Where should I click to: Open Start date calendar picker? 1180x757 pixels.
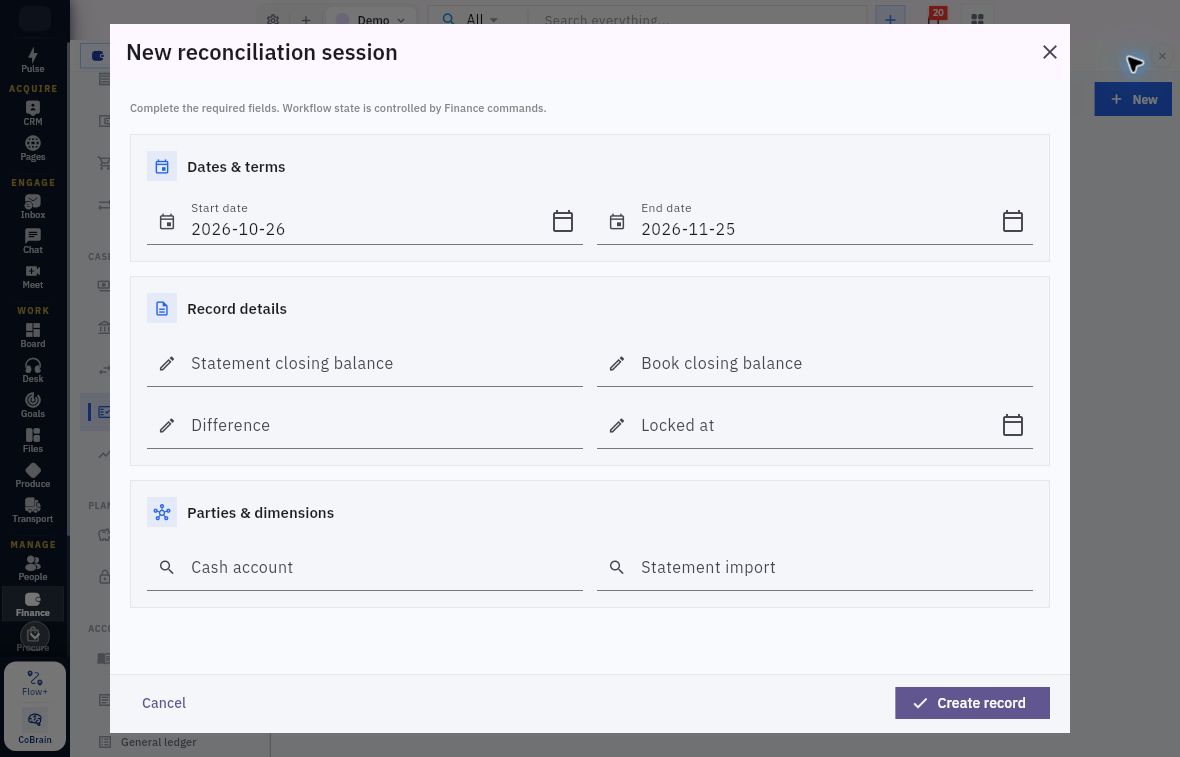point(563,220)
